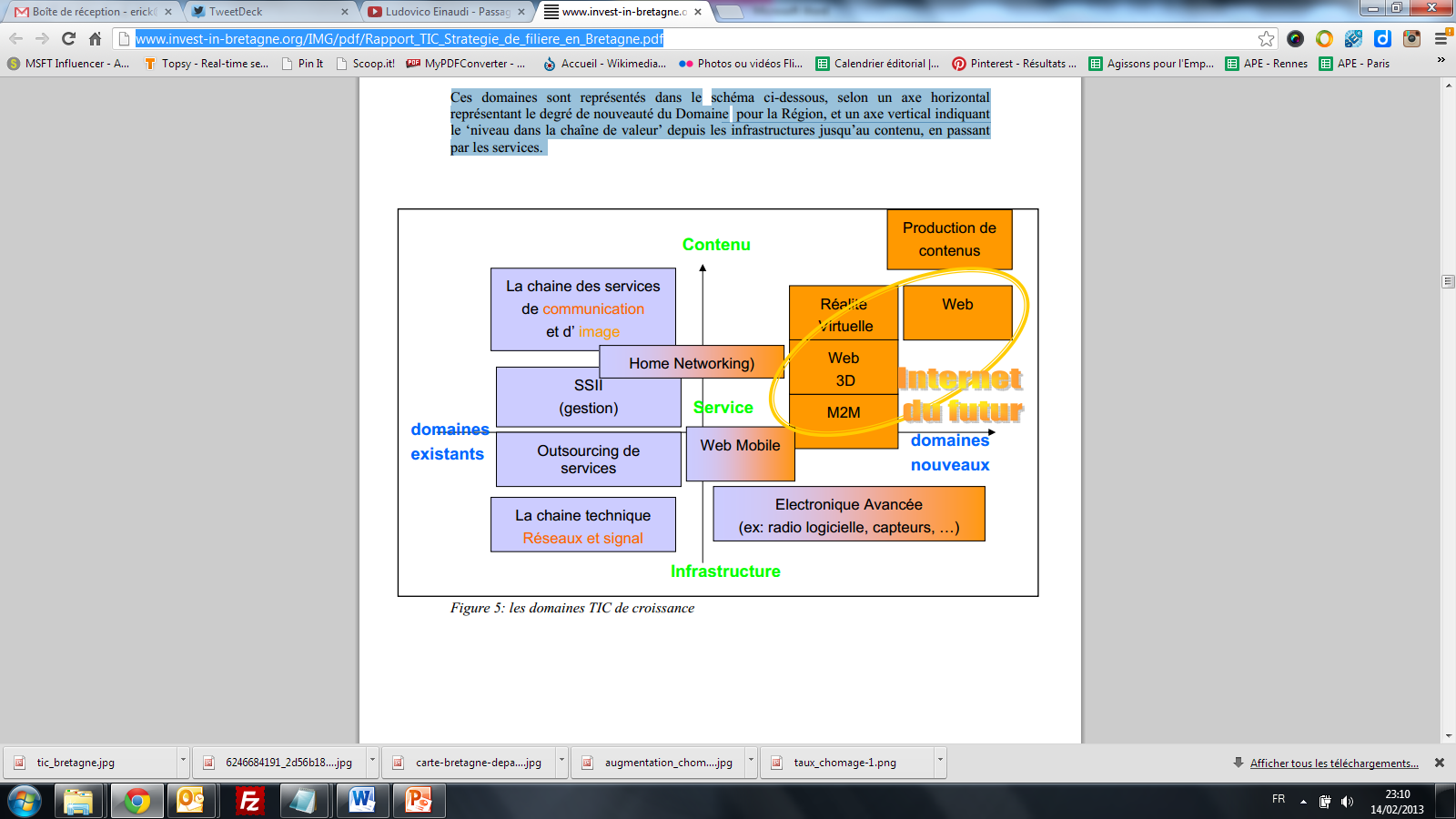Viewport: 1456px width, 819px height.
Task: Click the page scrollbar up arrow
Action: click(x=1449, y=85)
